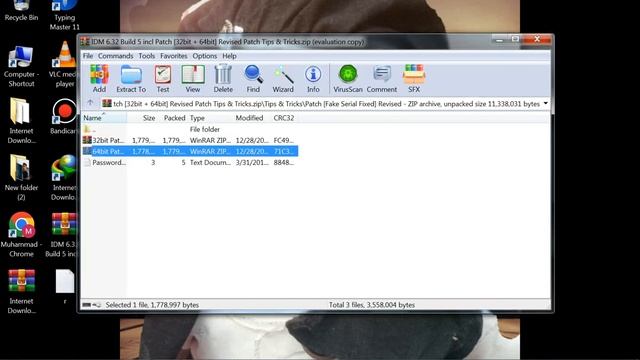Screen dimensions: 640x360
Task: Click the Info toolbar icon
Action: coord(313,78)
